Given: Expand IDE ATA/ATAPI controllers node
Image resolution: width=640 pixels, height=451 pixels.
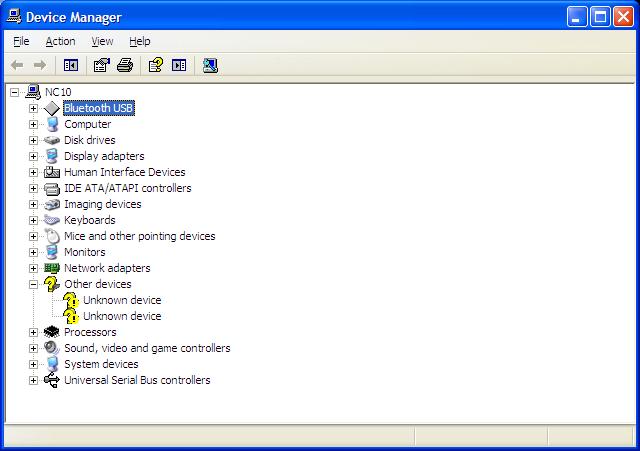Looking at the screenshot, I should (x=33, y=189).
